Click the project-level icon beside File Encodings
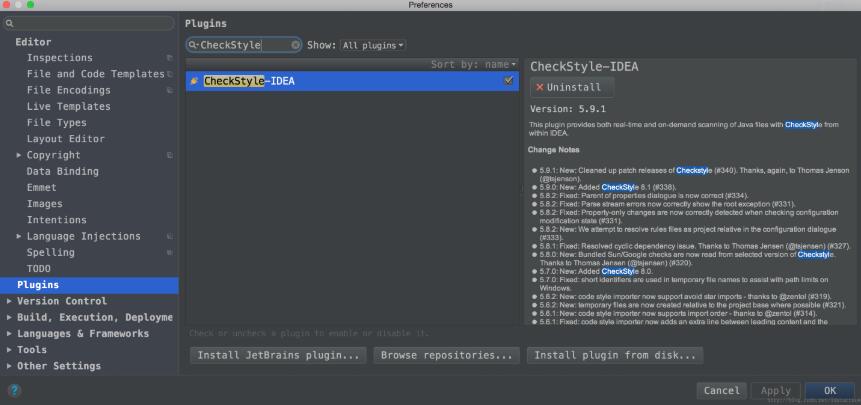 (x=169, y=90)
